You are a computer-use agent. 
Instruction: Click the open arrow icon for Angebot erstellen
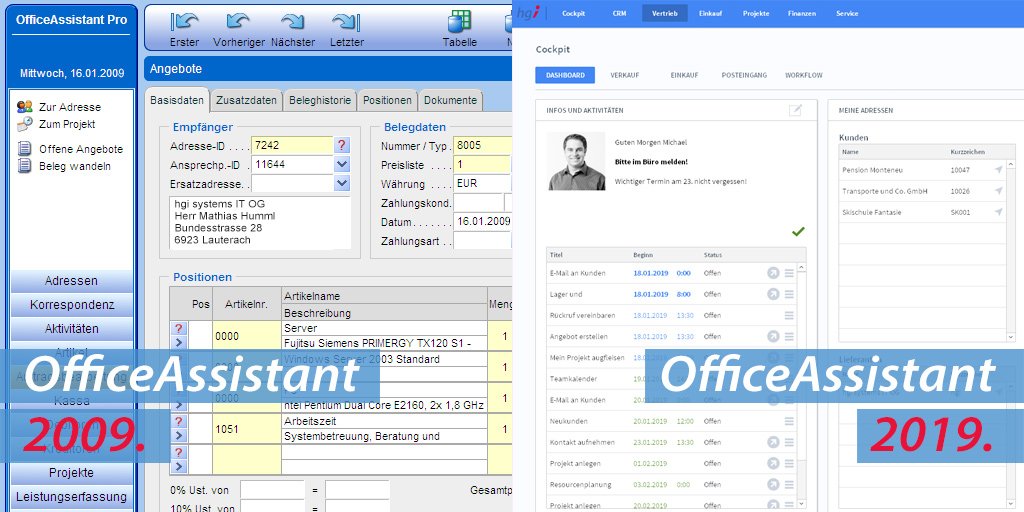point(773,336)
